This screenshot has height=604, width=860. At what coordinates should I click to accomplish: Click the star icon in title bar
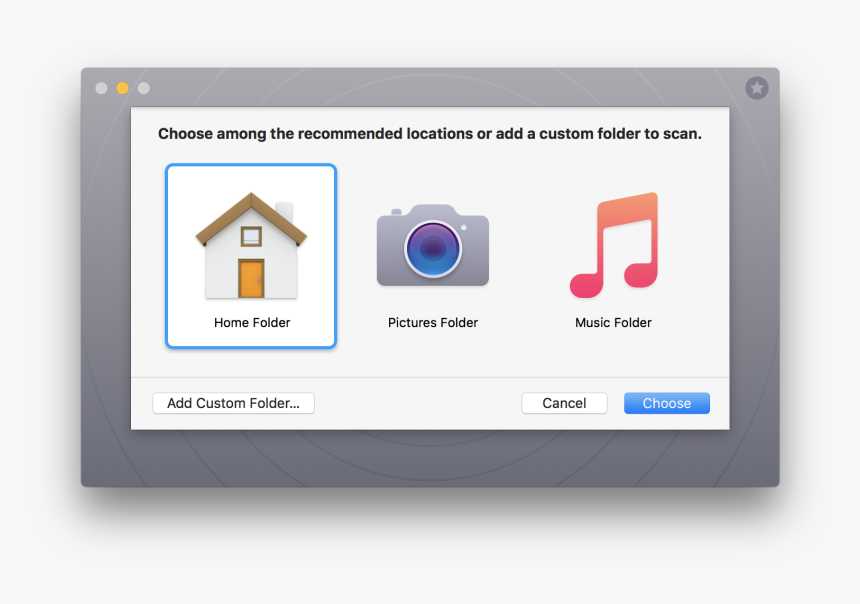point(757,88)
